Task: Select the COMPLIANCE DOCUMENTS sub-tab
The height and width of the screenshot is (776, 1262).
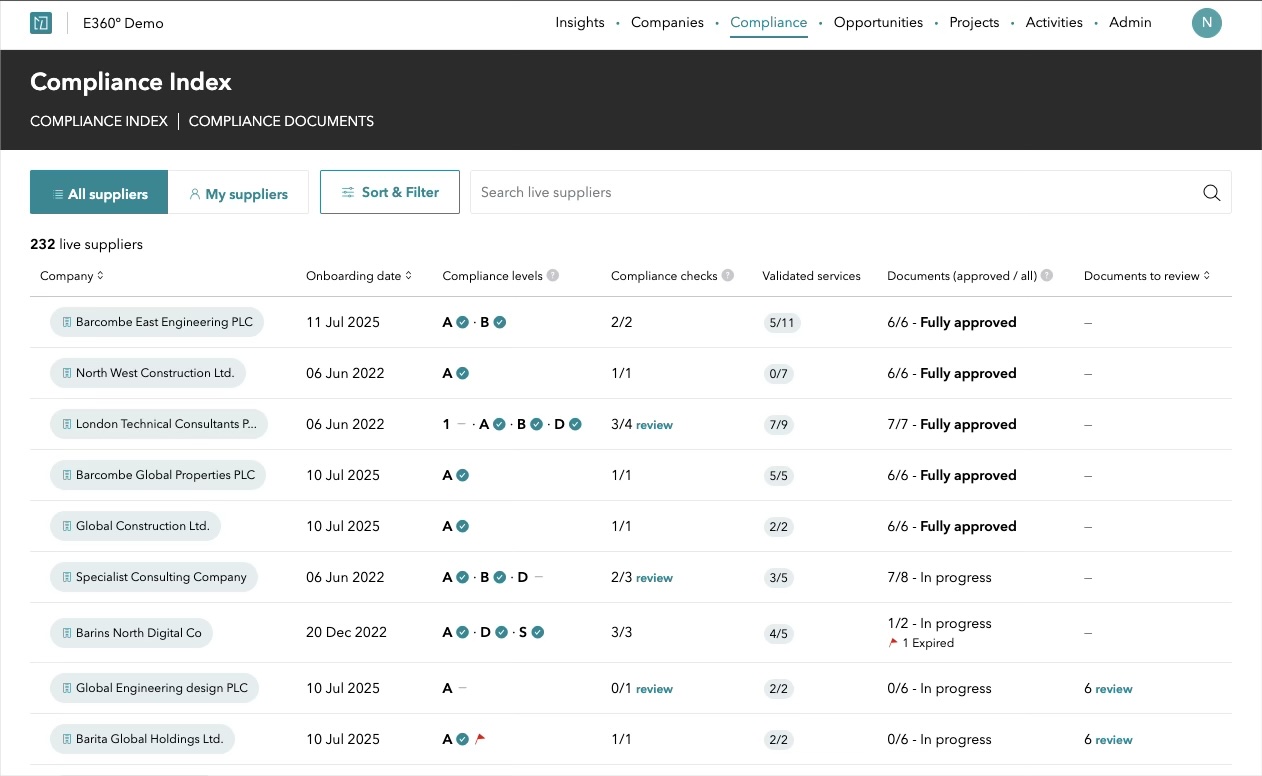Action: 281,121
